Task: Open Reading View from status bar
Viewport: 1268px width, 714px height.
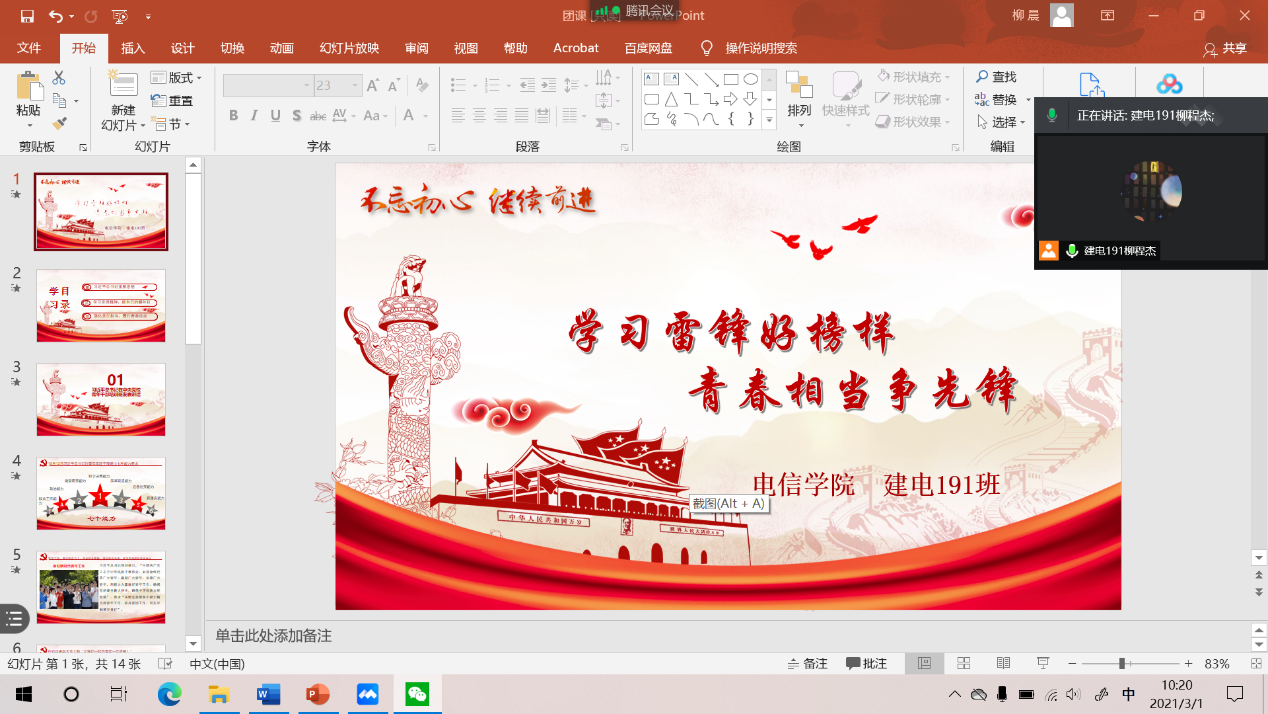Action: 1003,664
